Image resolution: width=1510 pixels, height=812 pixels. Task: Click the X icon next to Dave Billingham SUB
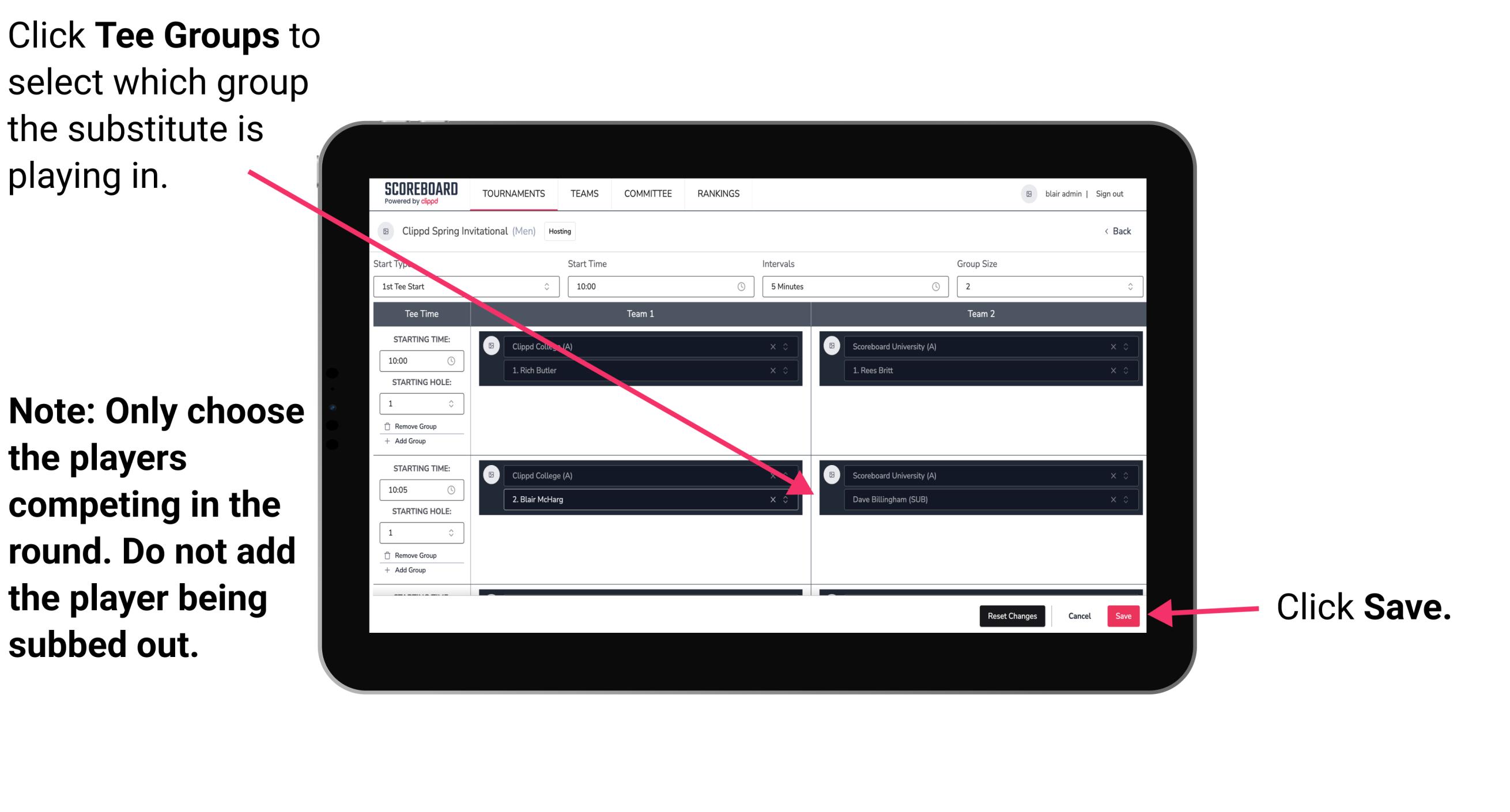point(1113,499)
